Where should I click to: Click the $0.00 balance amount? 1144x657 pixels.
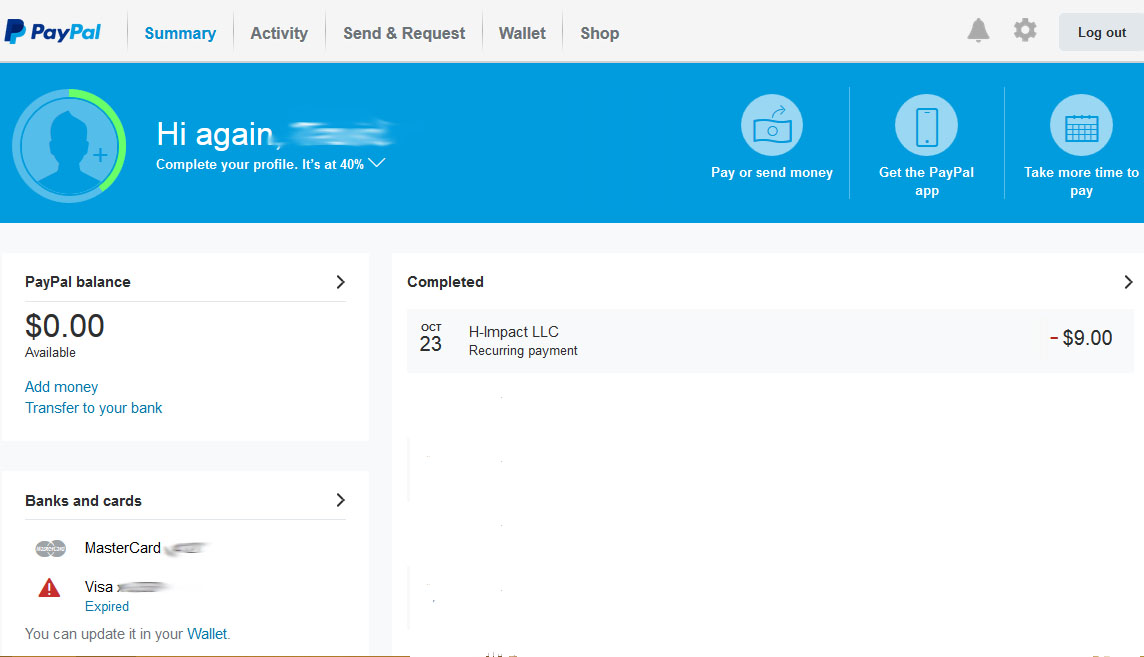[65, 326]
